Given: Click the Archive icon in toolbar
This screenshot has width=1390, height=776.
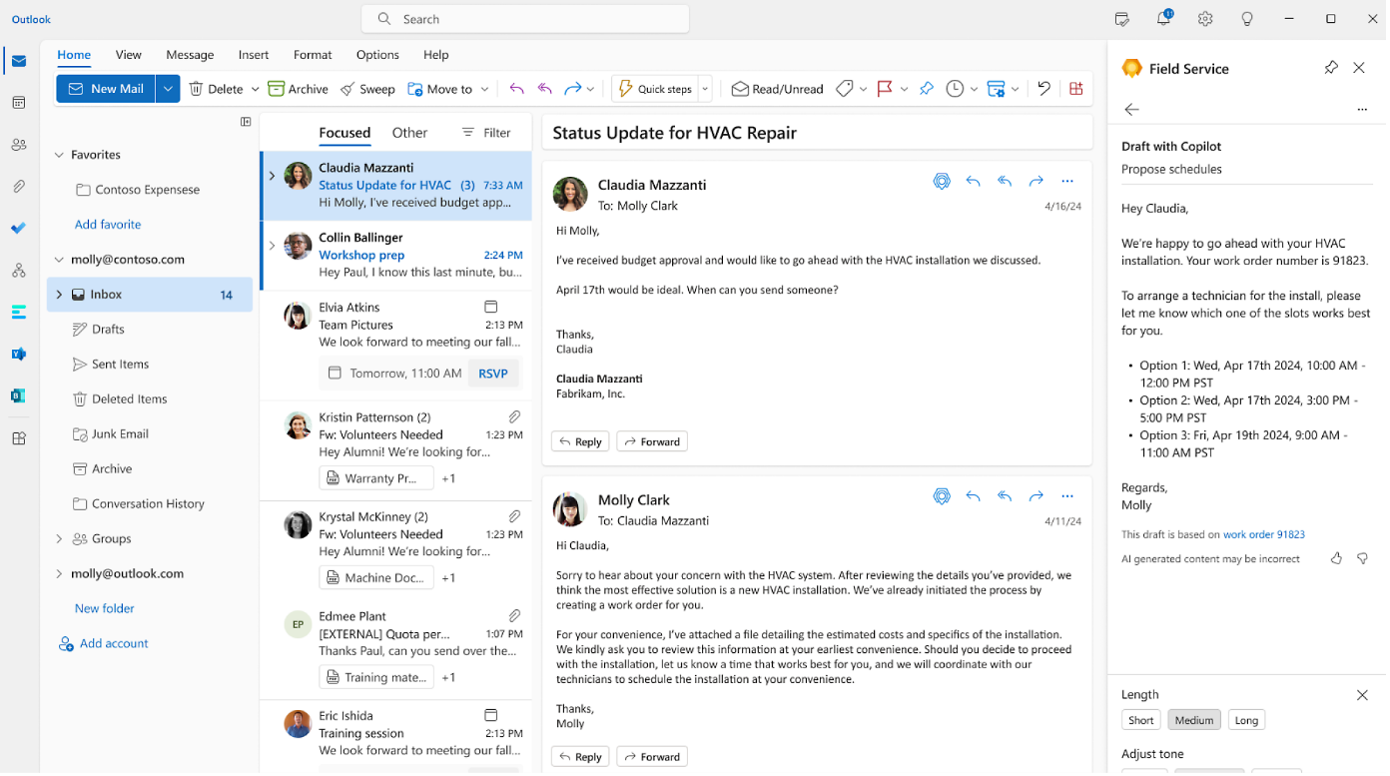Looking at the screenshot, I should (276, 89).
